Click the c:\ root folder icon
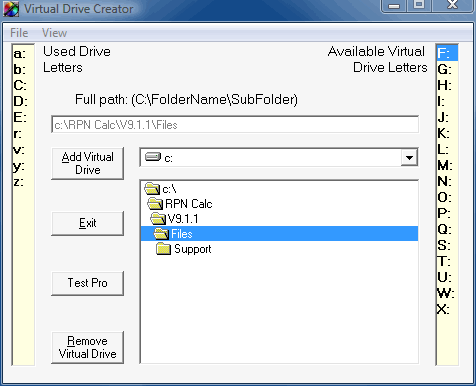This screenshot has width=476, height=386. (x=152, y=189)
